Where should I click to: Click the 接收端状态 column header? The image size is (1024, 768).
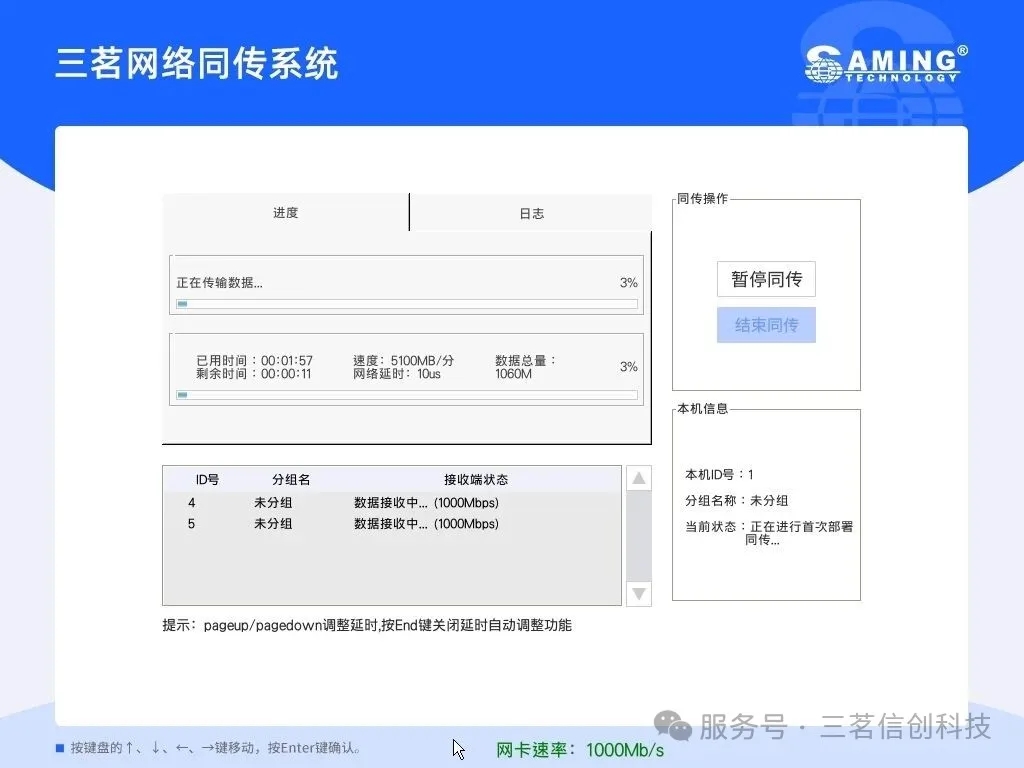click(x=476, y=480)
